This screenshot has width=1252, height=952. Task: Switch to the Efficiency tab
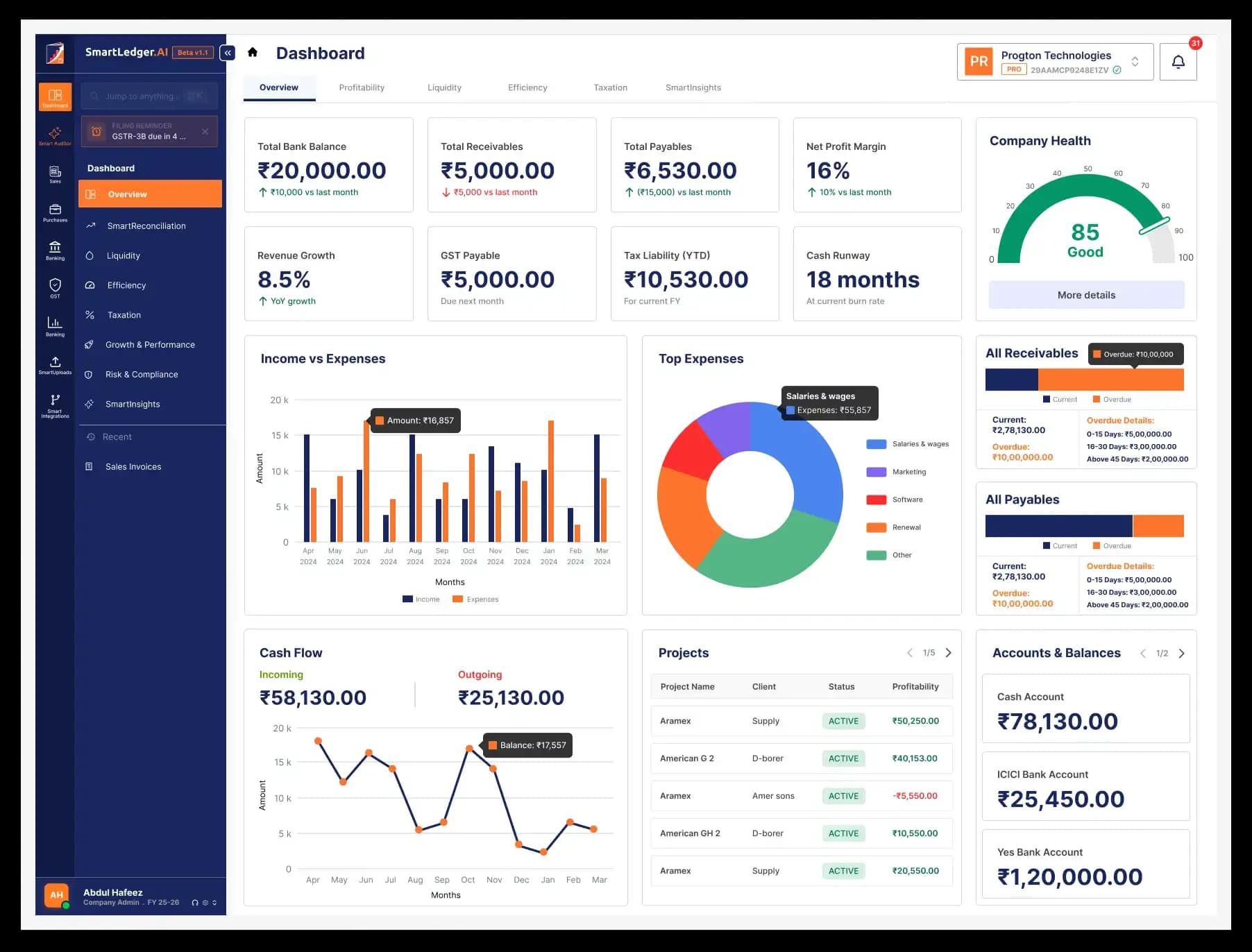[527, 87]
